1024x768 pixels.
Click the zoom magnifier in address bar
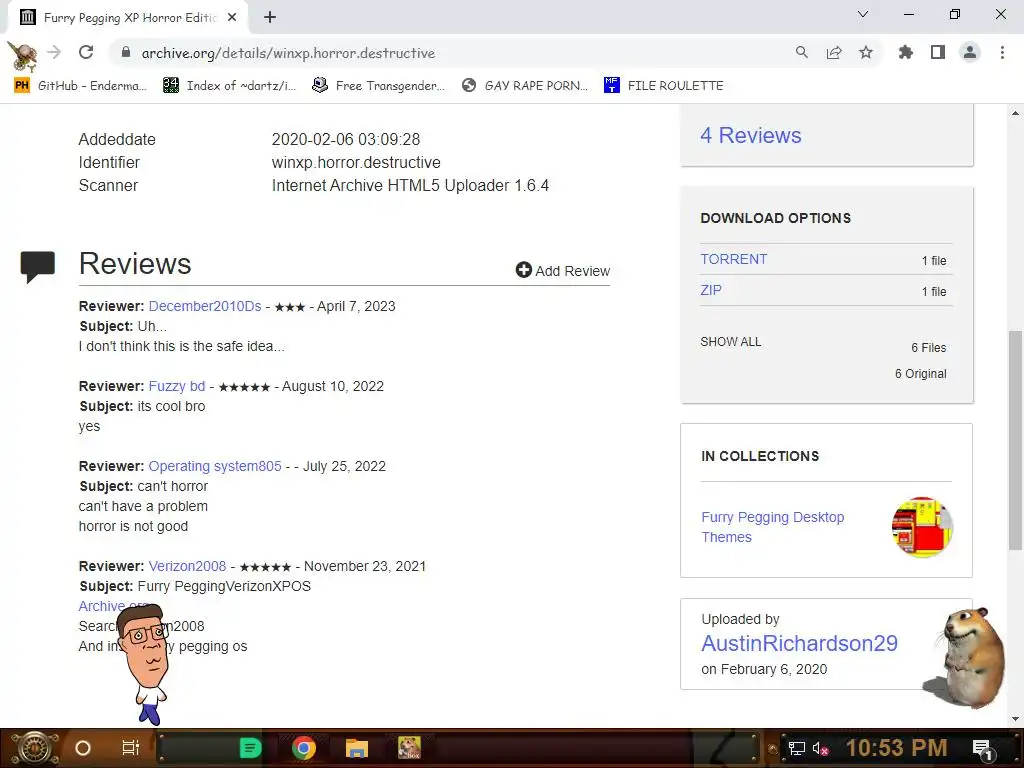[801, 52]
